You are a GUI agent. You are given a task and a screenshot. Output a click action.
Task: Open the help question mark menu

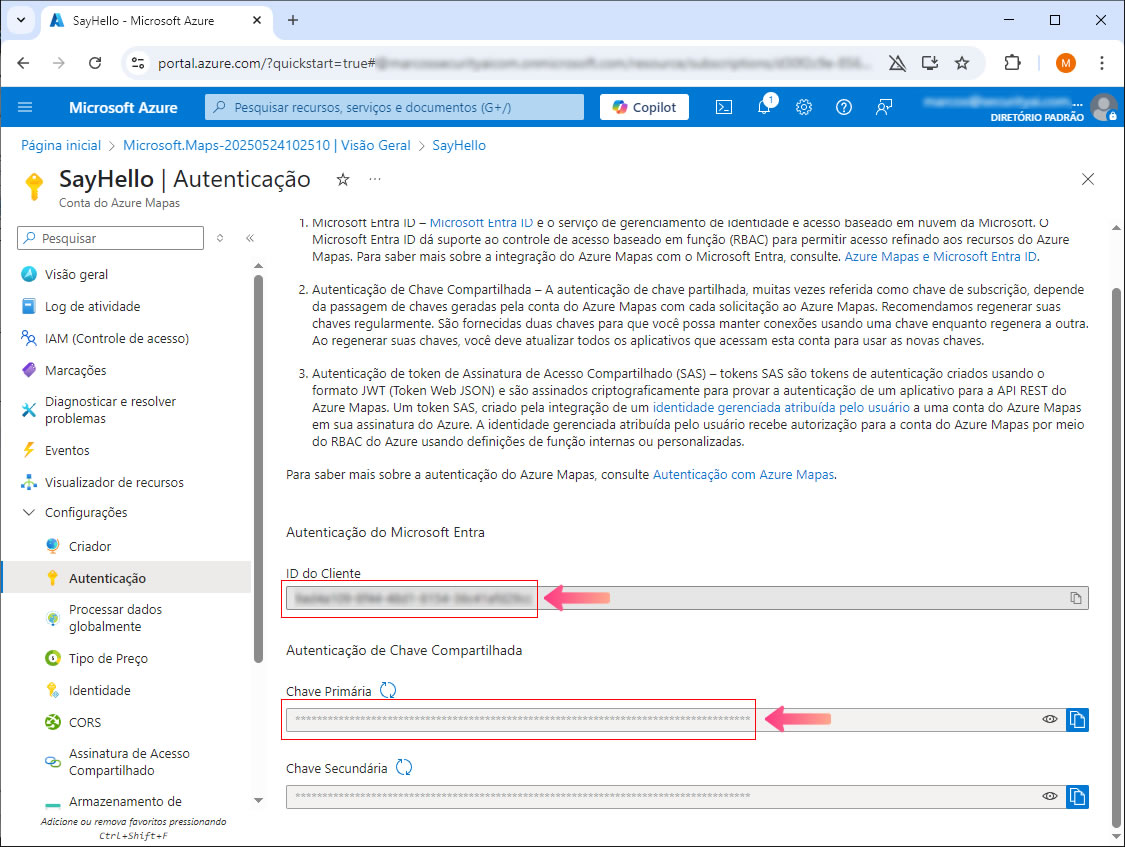[844, 108]
